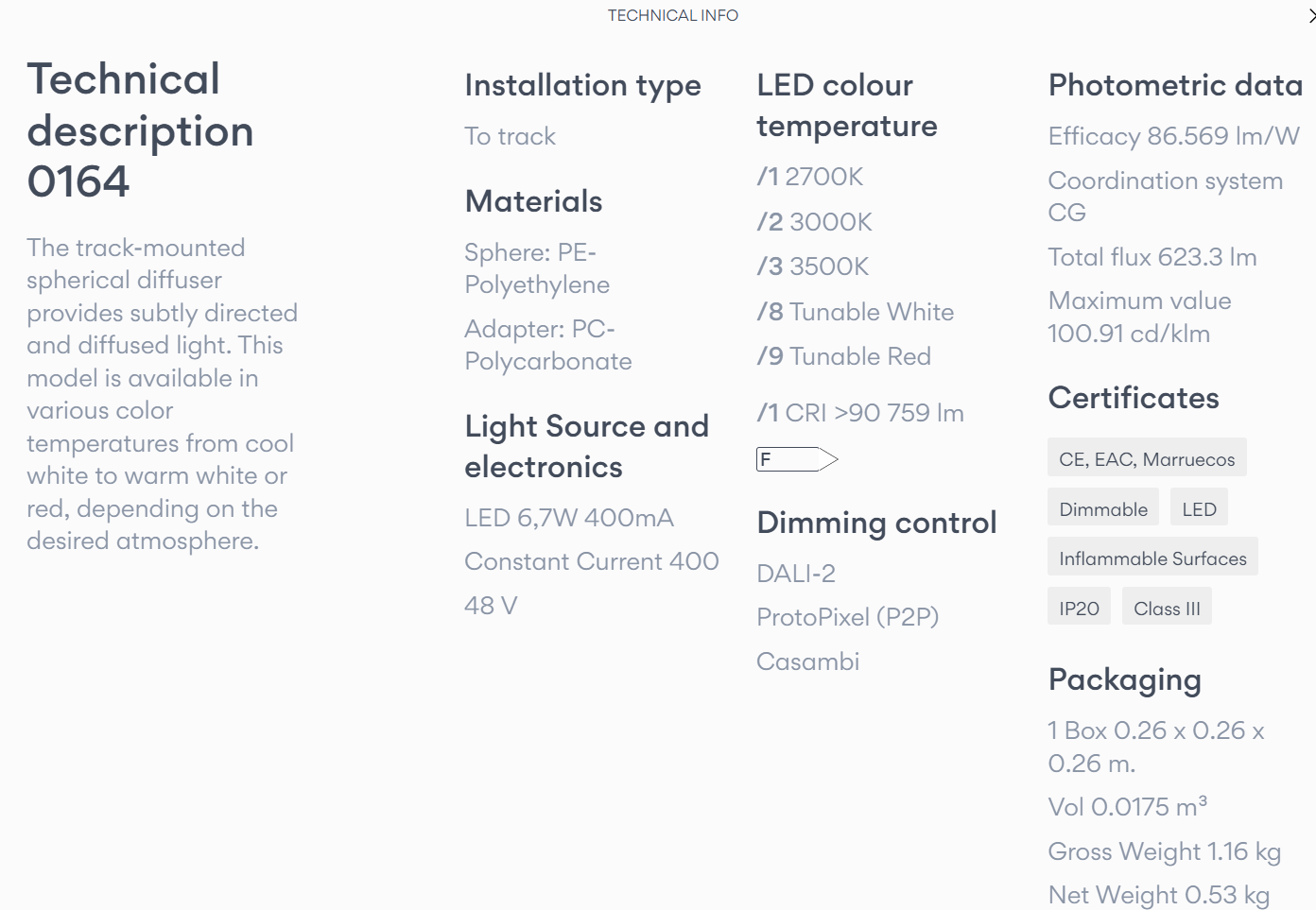Click the IP20 certificate badge

[1079, 608]
